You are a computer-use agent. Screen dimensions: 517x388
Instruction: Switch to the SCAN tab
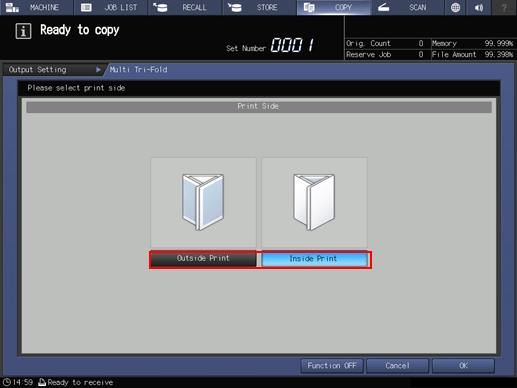[408, 7]
